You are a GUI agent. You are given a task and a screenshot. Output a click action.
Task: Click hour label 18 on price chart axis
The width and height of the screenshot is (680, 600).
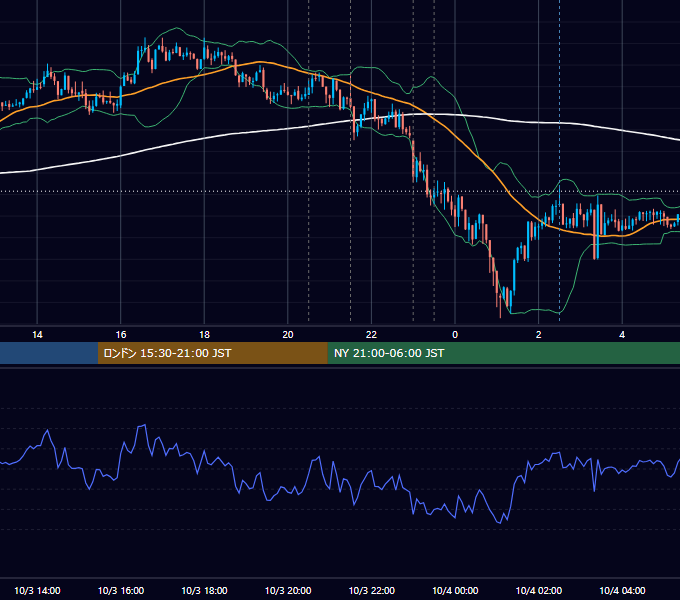coord(204,335)
